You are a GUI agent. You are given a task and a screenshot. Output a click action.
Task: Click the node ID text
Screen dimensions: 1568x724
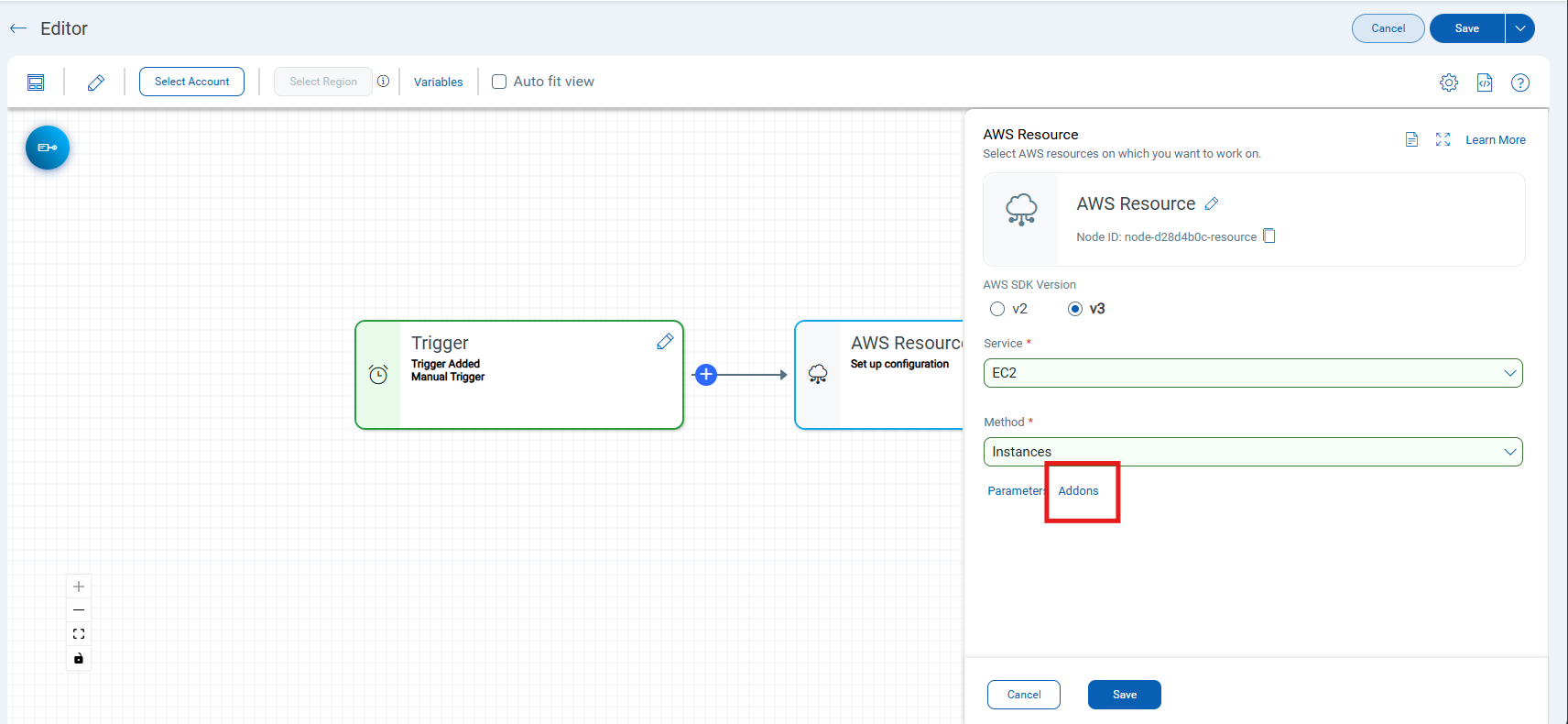coord(1167,237)
